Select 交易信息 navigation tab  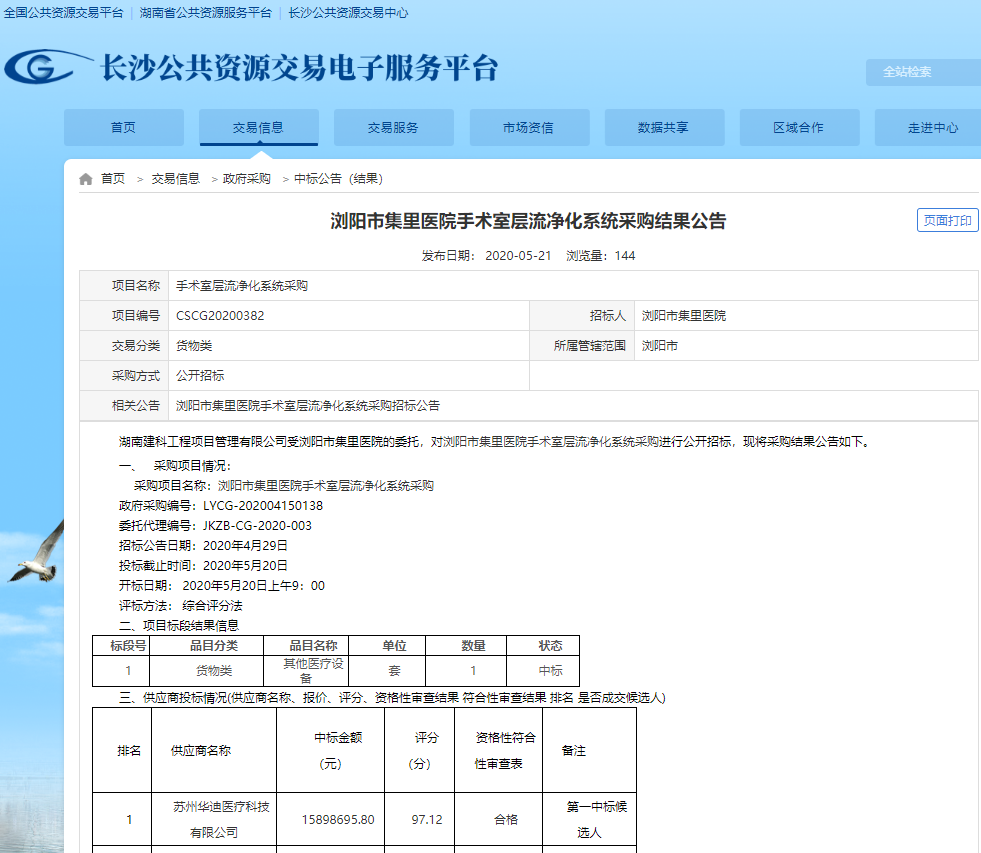coord(258,128)
